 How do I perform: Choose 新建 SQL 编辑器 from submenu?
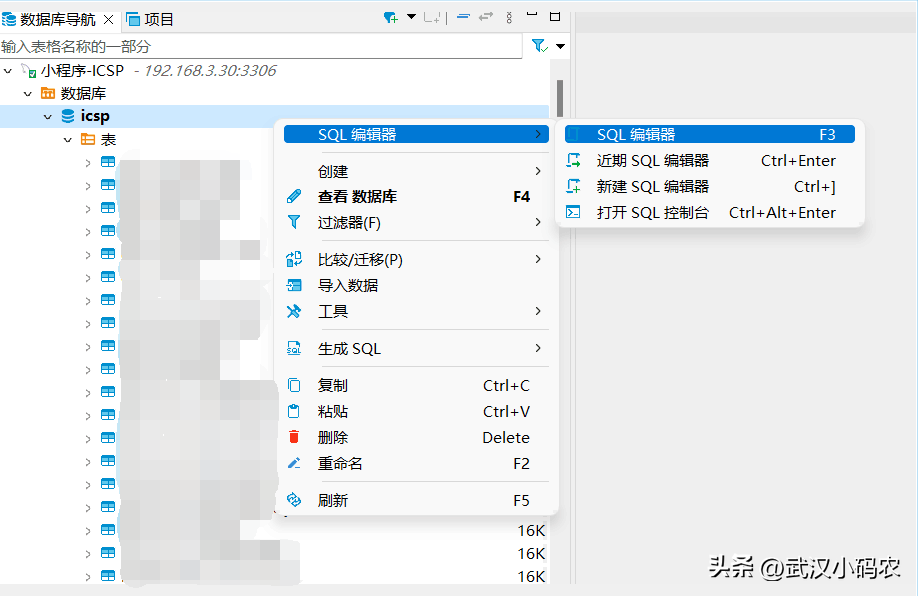tap(652, 186)
